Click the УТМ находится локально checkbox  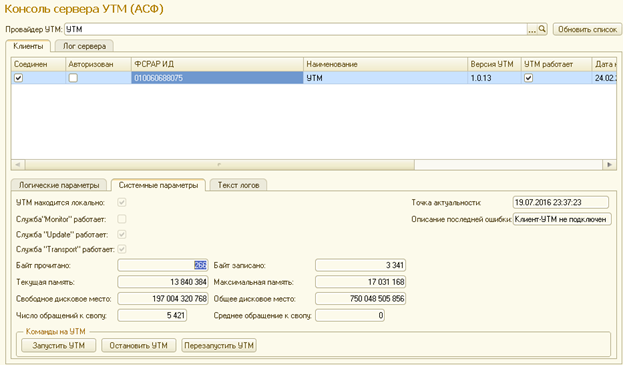coord(122,203)
